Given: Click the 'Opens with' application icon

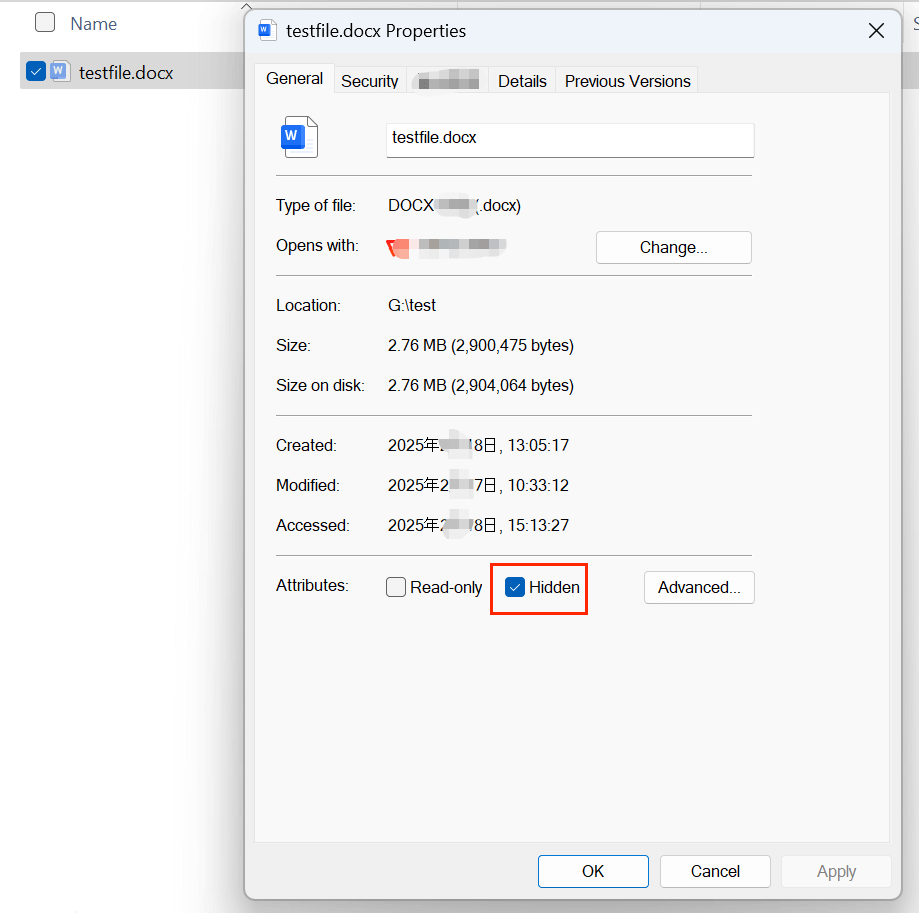Looking at the screenshot, I should tap(398, 247).
